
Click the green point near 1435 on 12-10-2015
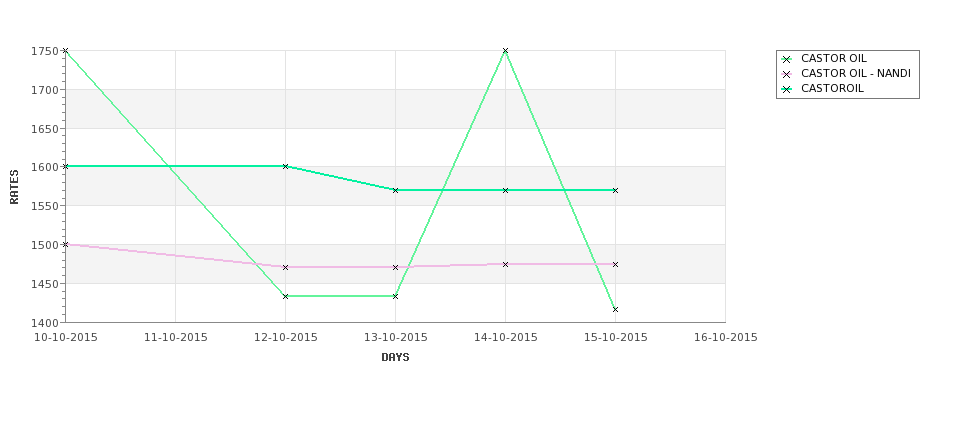pos(285,297)
